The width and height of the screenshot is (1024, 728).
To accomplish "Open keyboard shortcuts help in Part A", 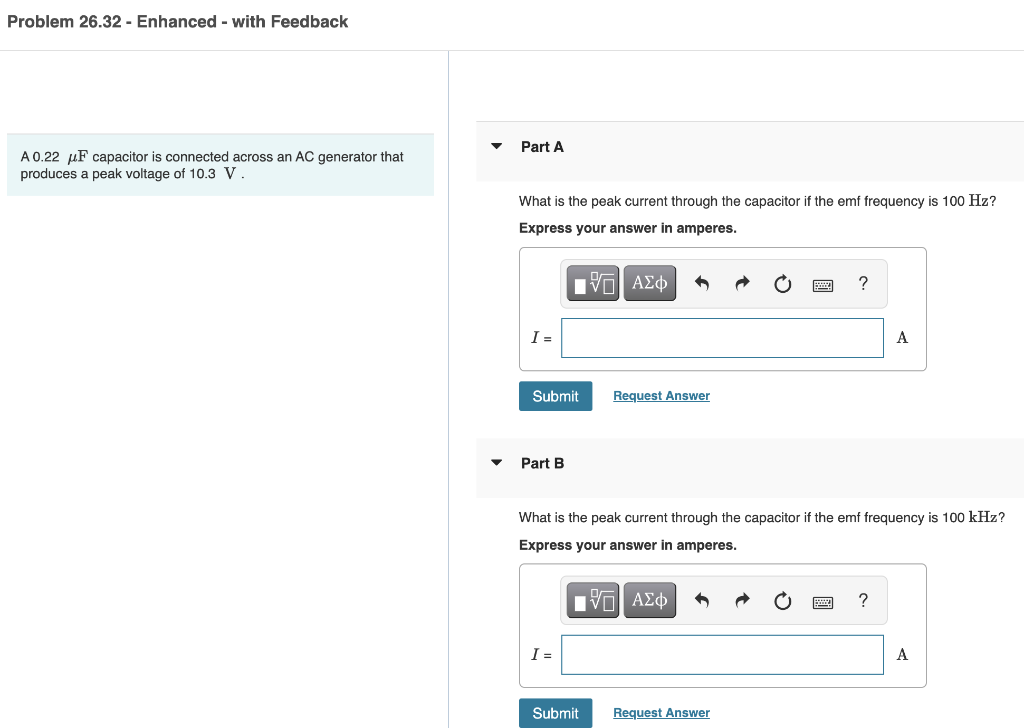I will pos(822,283).
